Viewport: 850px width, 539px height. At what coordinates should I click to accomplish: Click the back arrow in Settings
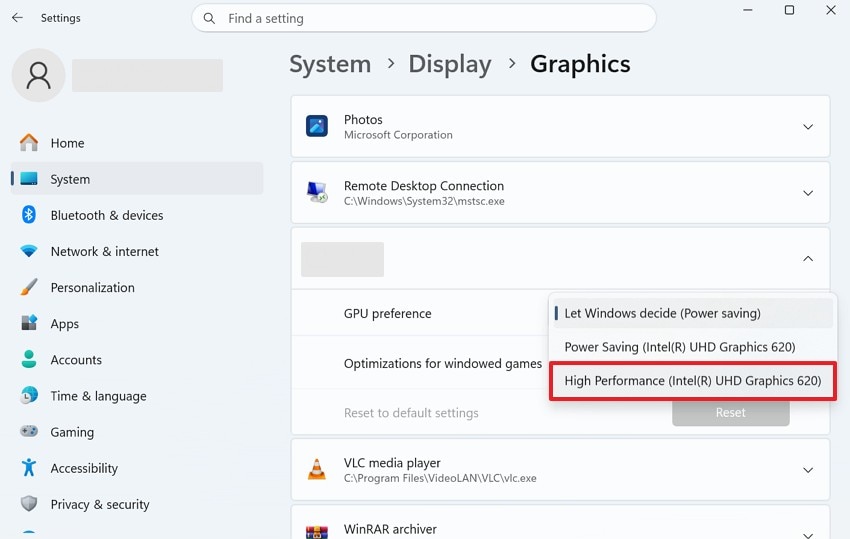pyautogui.click(x=17, y=18)
